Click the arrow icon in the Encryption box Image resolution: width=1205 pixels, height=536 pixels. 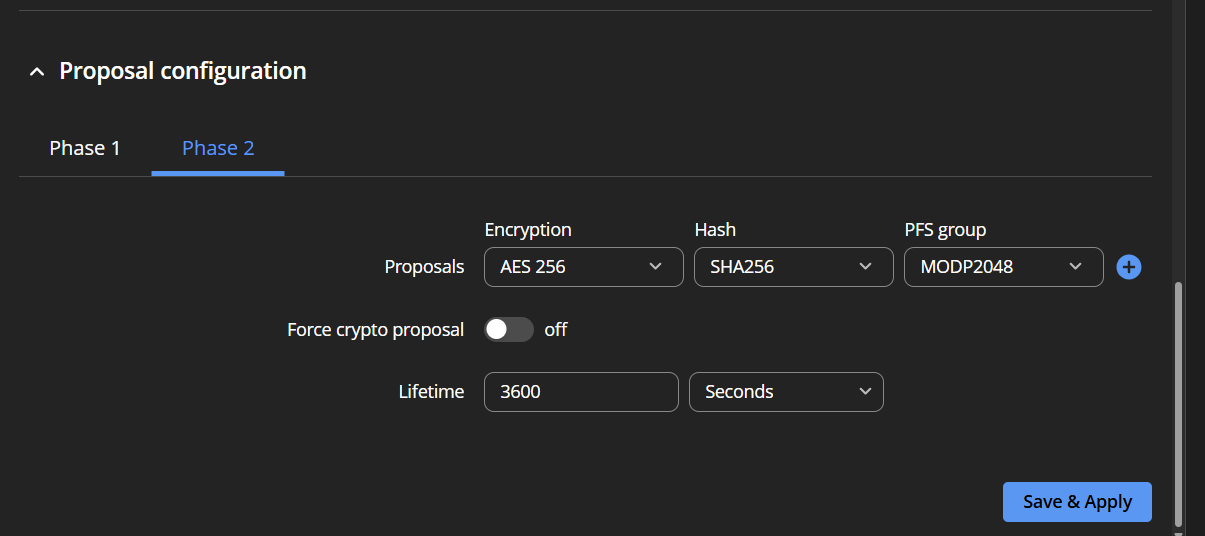coord(656,267)
